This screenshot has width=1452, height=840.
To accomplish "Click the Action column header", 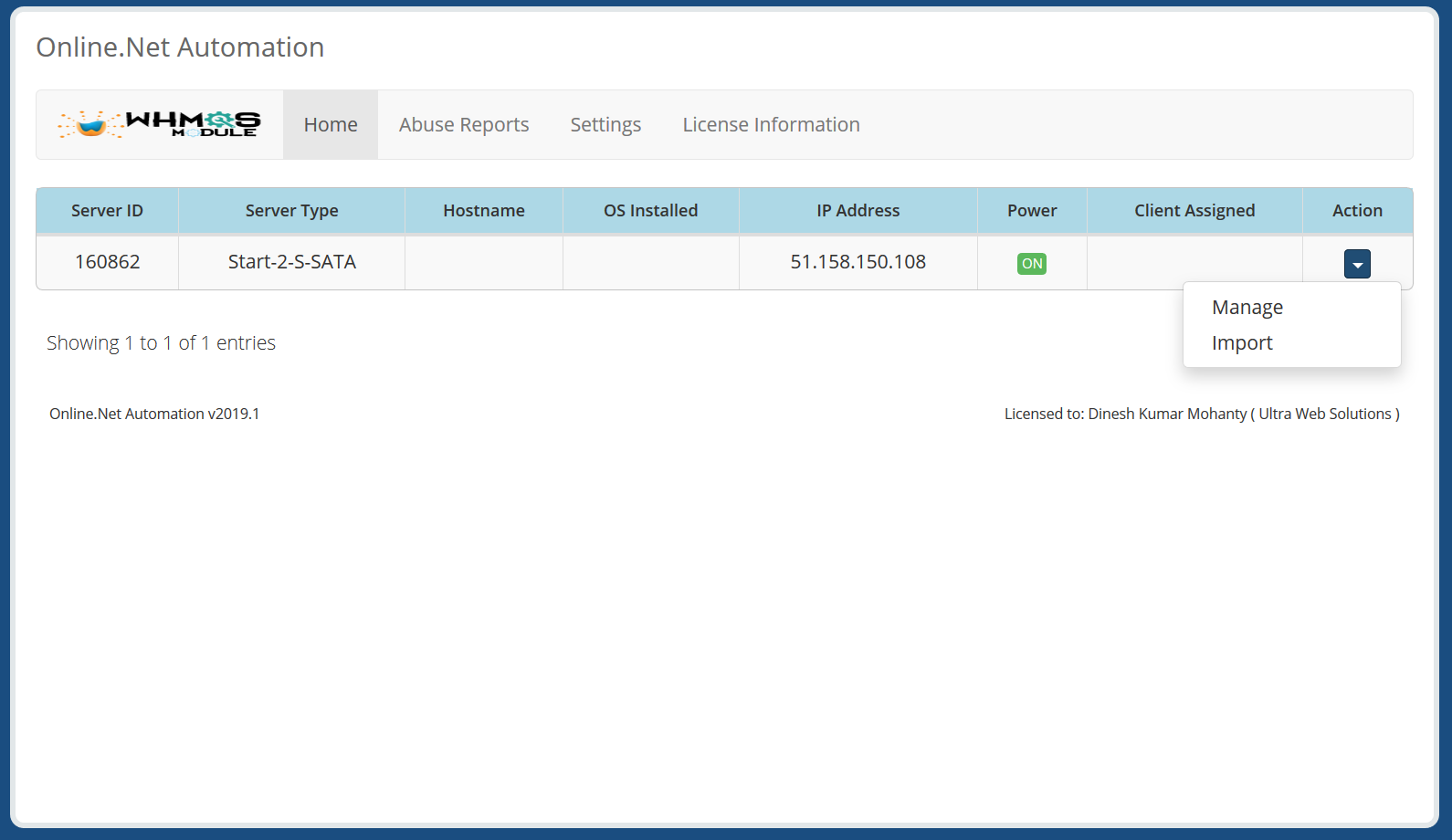I will click(1357, 211).
